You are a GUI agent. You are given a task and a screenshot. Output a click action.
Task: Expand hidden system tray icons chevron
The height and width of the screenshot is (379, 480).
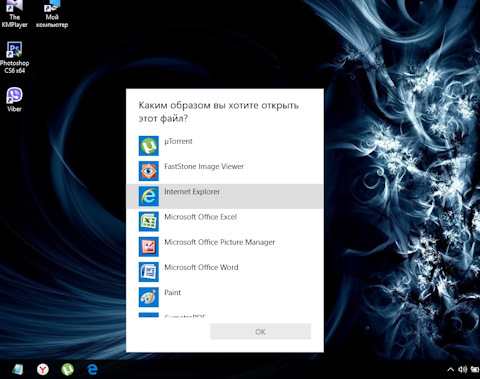(x=450, y=369)
